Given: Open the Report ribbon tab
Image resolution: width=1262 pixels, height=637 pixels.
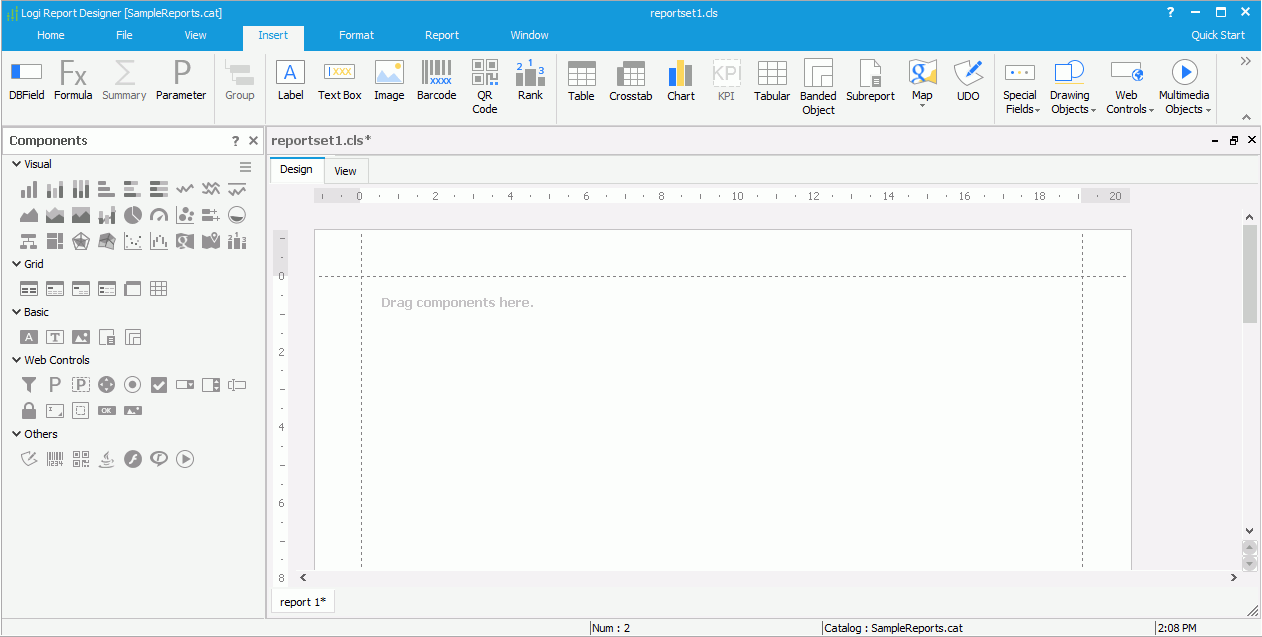Looking at the screenshot, I should point(442,35).
